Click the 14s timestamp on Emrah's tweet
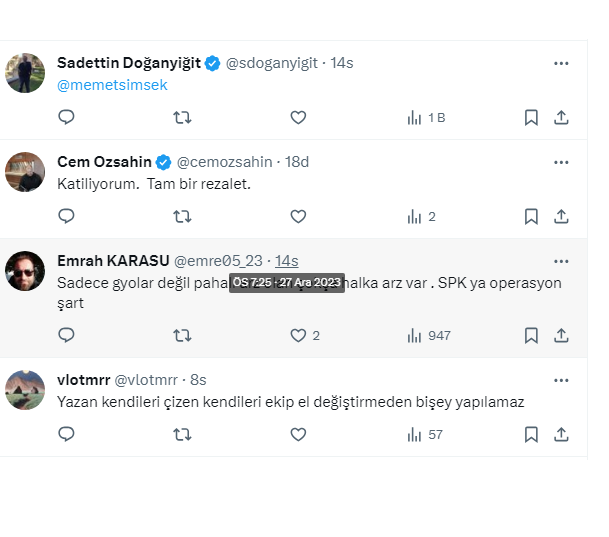Viewport: 609px width, 537px height. click(x=287, y=261)
